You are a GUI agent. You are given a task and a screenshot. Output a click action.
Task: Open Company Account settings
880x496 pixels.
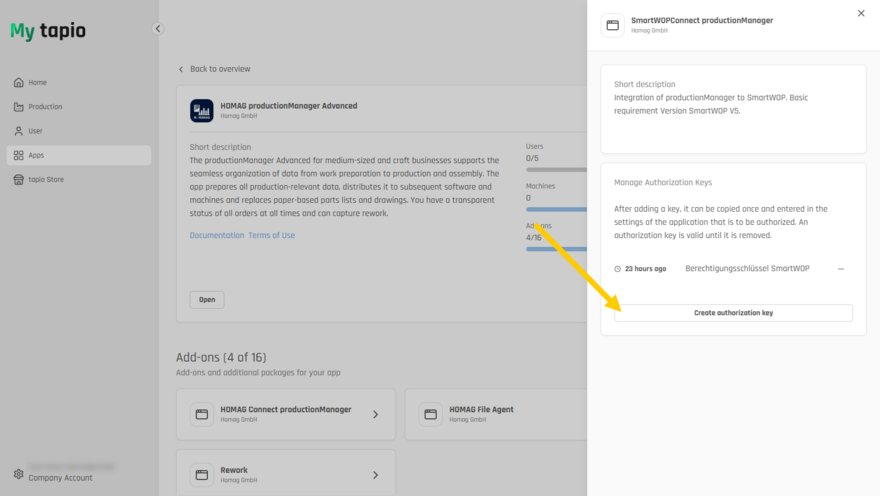point(60,478)
